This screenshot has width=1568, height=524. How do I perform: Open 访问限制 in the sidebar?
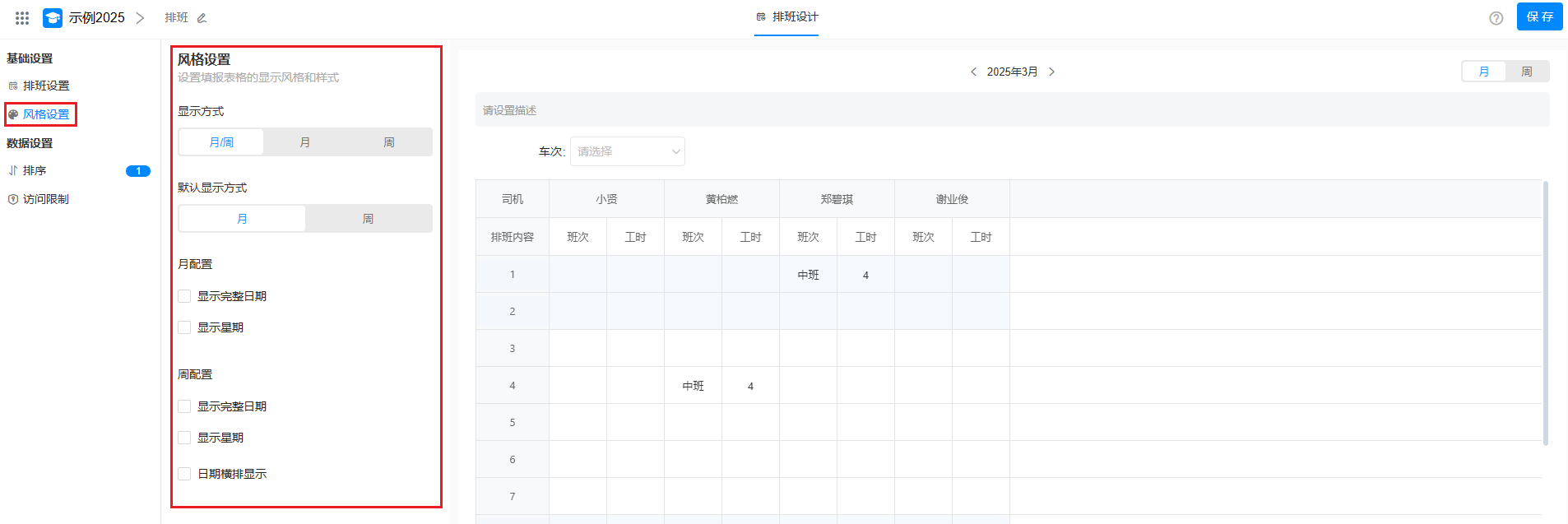45,199
